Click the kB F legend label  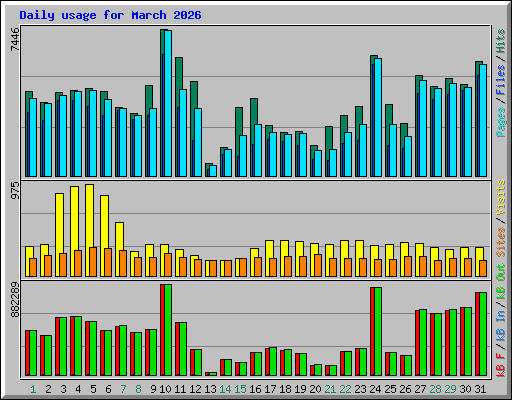point(501,365)
